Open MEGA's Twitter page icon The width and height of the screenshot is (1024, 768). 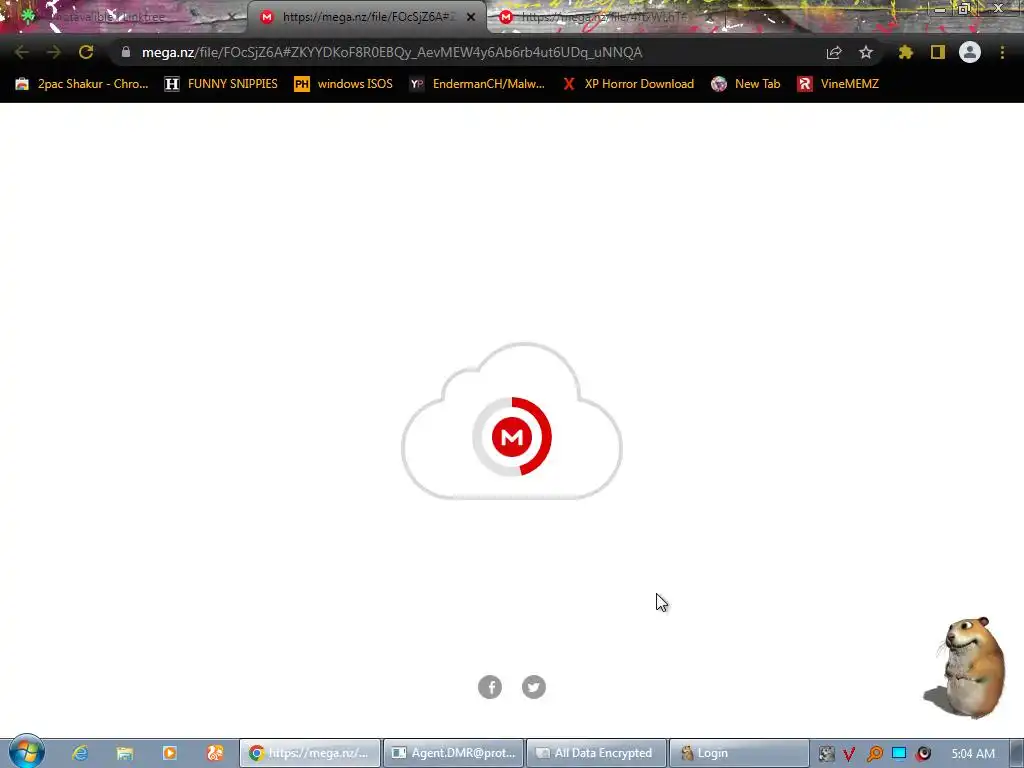(534, 687)
